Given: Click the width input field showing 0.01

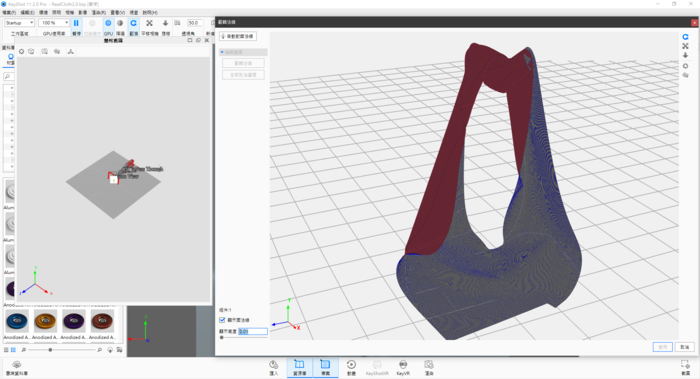Looking at the screenshot, I should (253, 331).
